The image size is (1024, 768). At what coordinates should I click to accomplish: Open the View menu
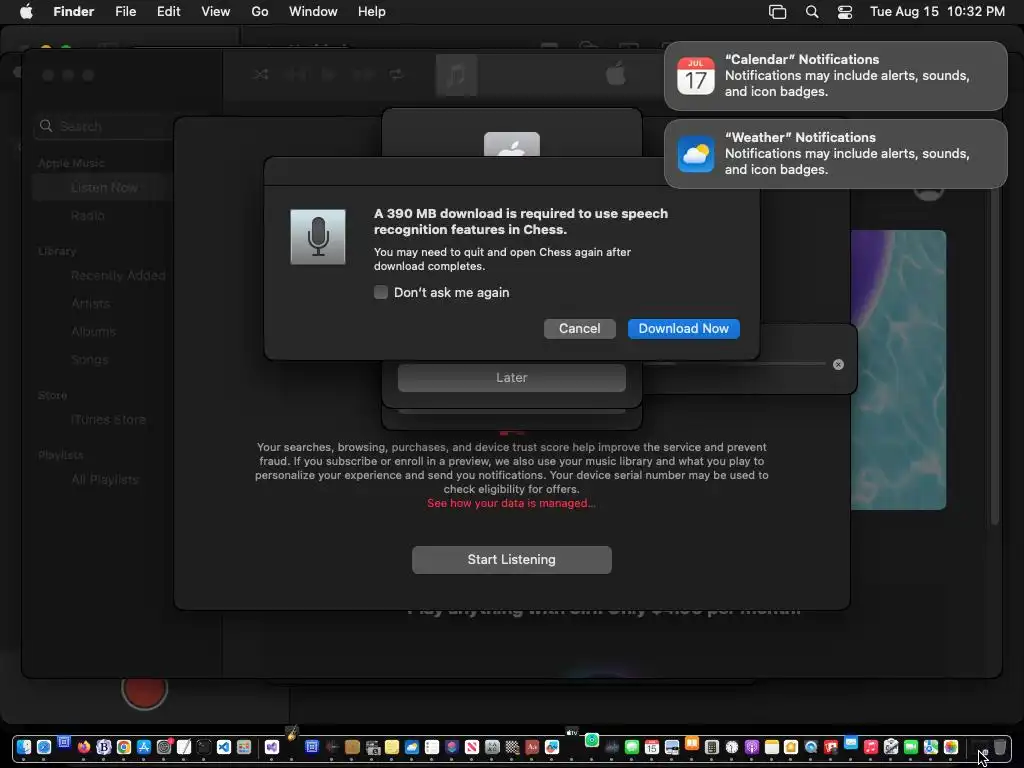click(216, 12)
